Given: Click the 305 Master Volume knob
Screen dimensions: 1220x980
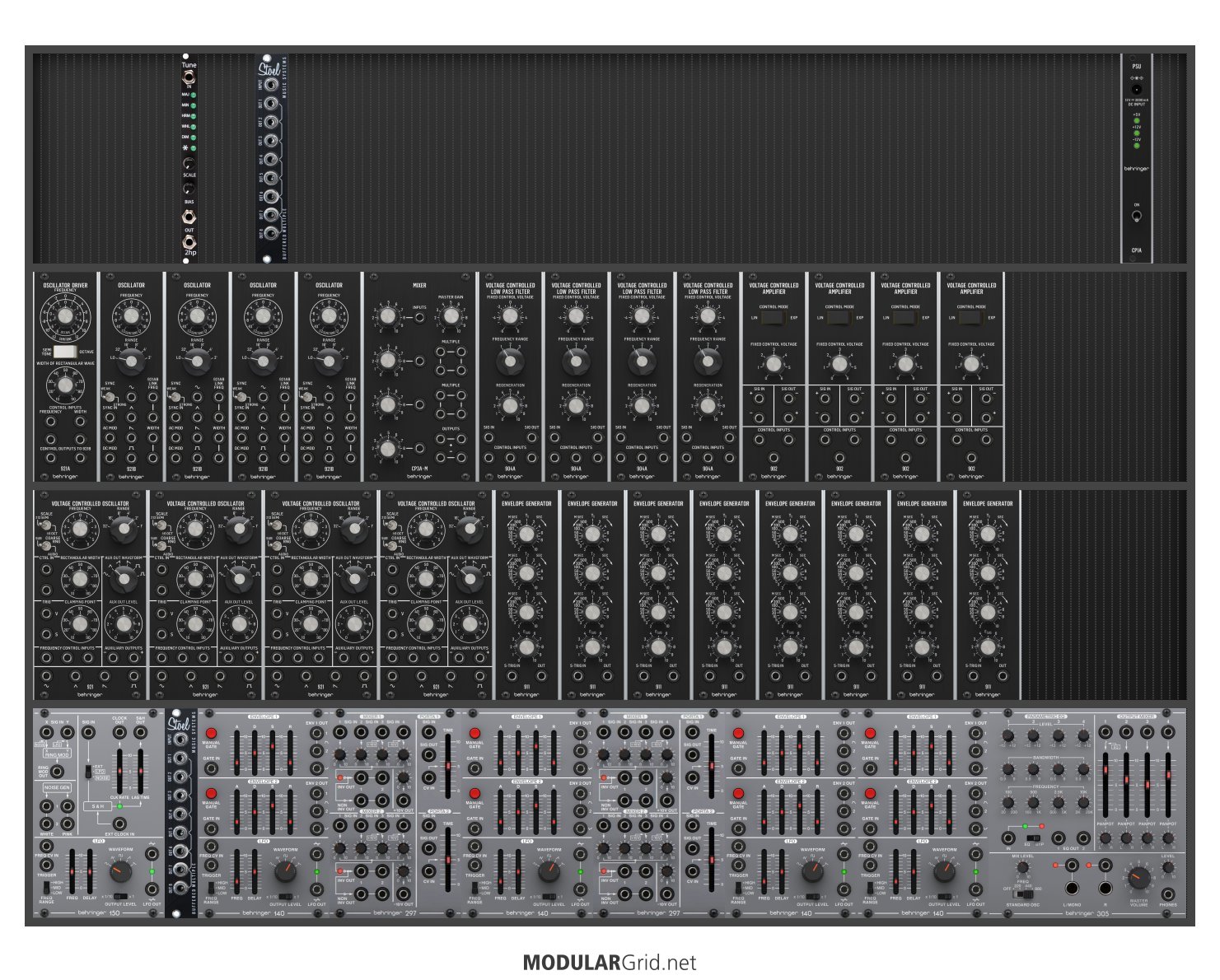Looking at the screenshot, I should click(x=1139, y=877).
